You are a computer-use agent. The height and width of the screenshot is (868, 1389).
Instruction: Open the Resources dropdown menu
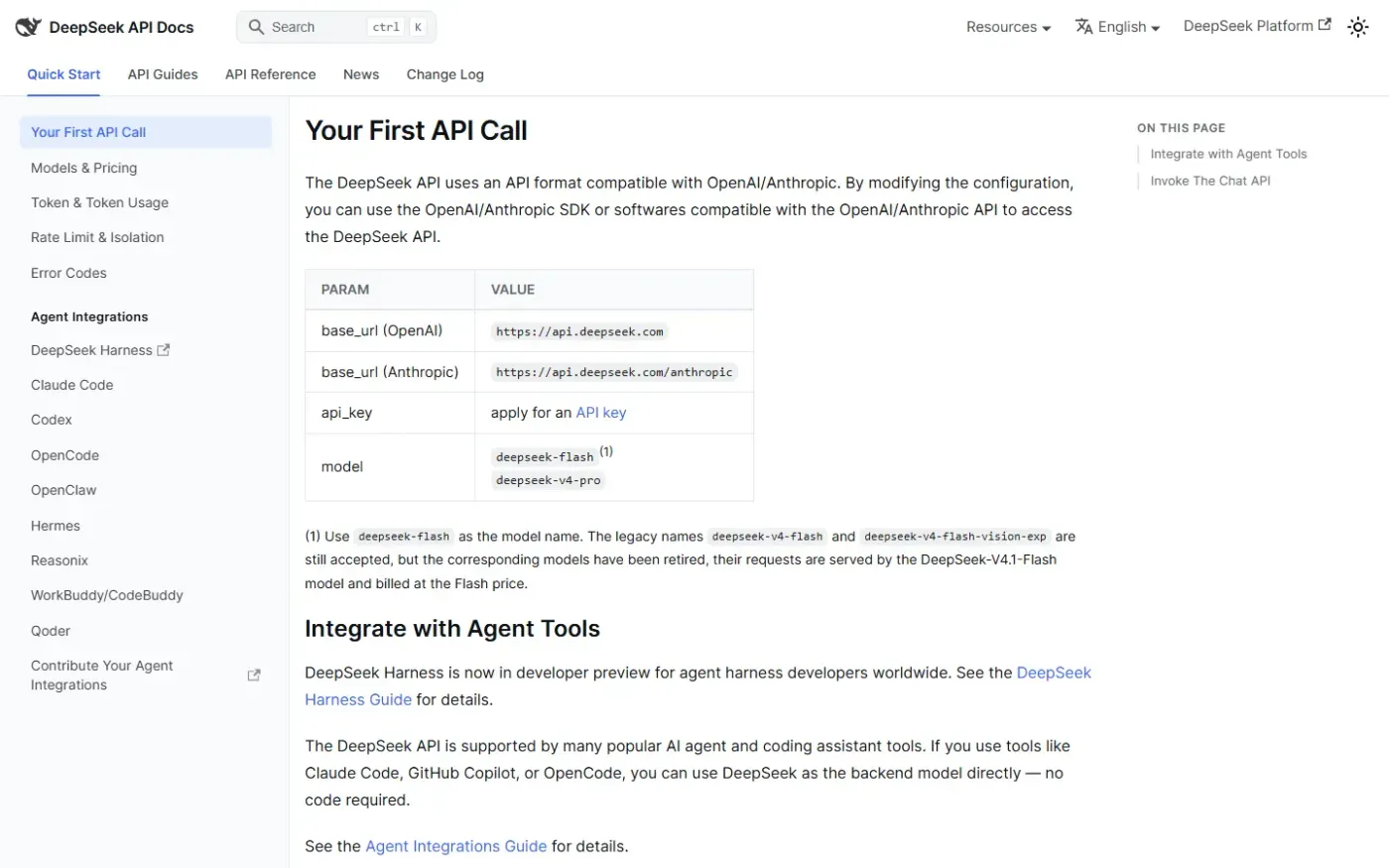(x=1008, y=27)
